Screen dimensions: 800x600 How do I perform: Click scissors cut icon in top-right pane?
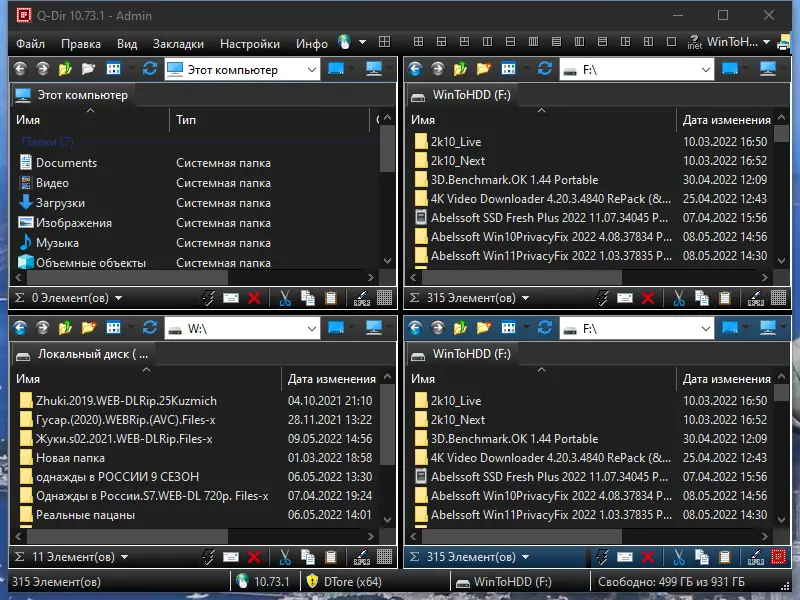679,298
